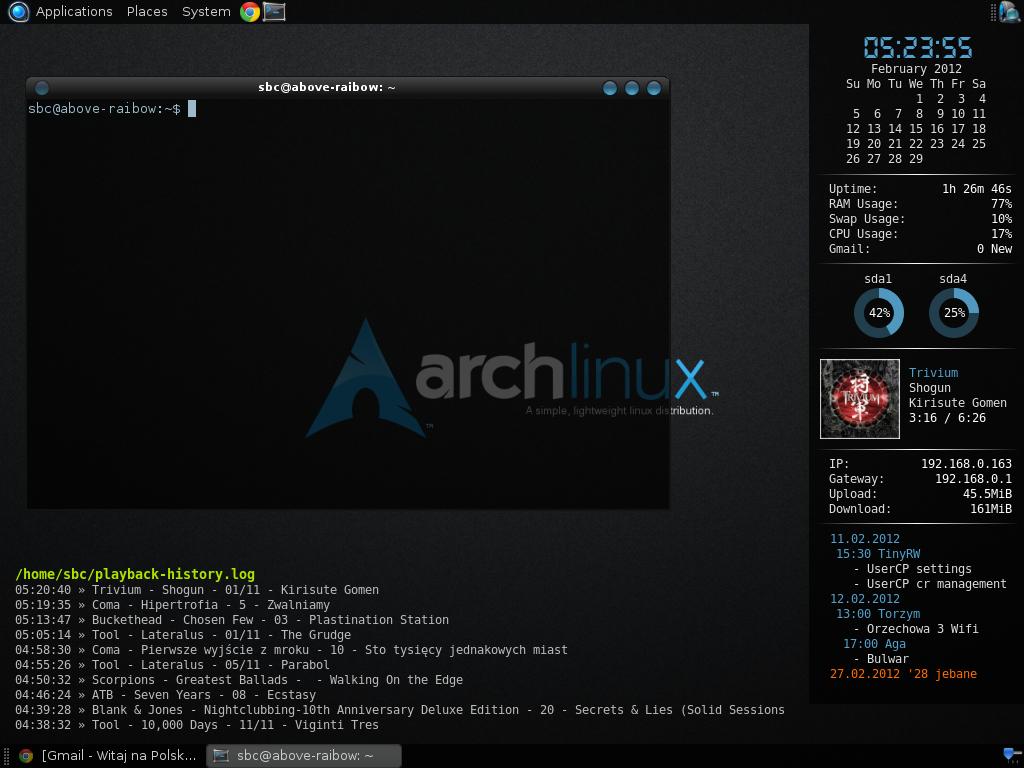1024x768 pixels.
Task: Click the show desktop icon in bottom panel
Action: [1010, 755]
